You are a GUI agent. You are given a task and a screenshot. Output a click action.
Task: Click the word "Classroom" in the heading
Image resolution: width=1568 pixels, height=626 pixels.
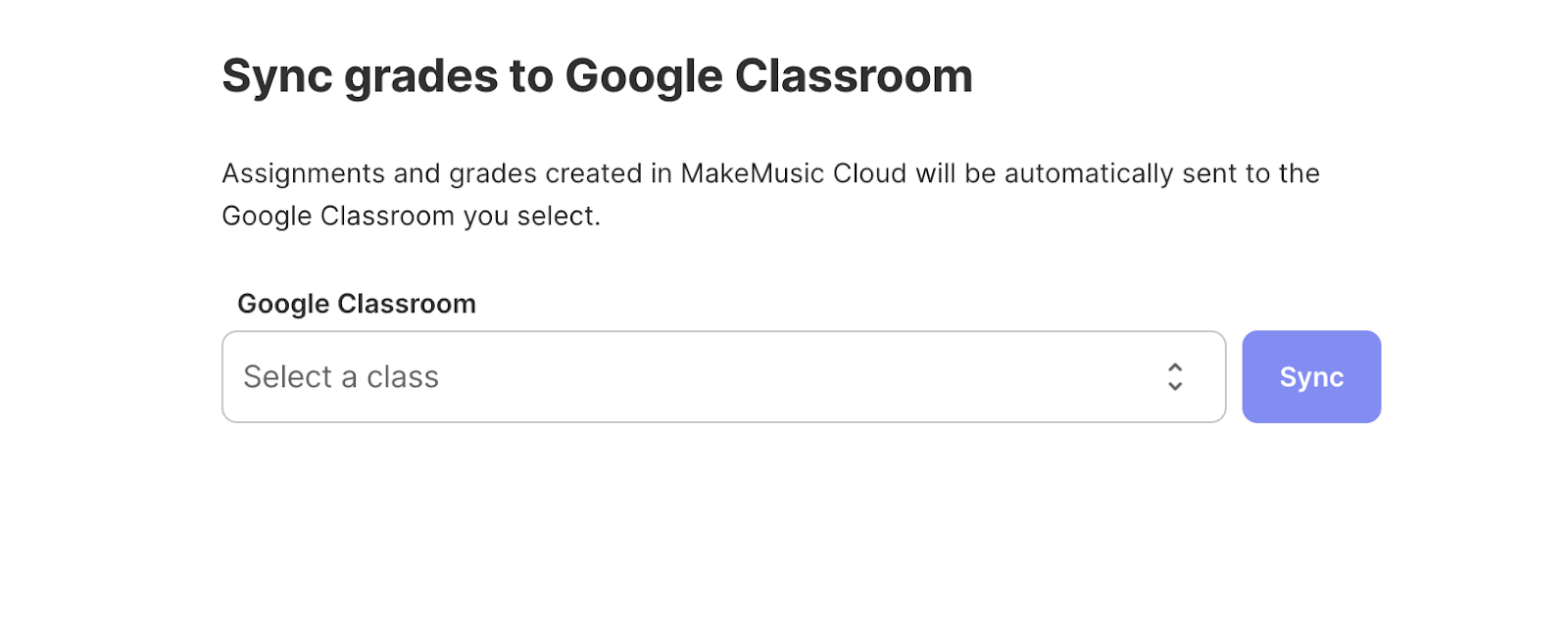point(854,76)
